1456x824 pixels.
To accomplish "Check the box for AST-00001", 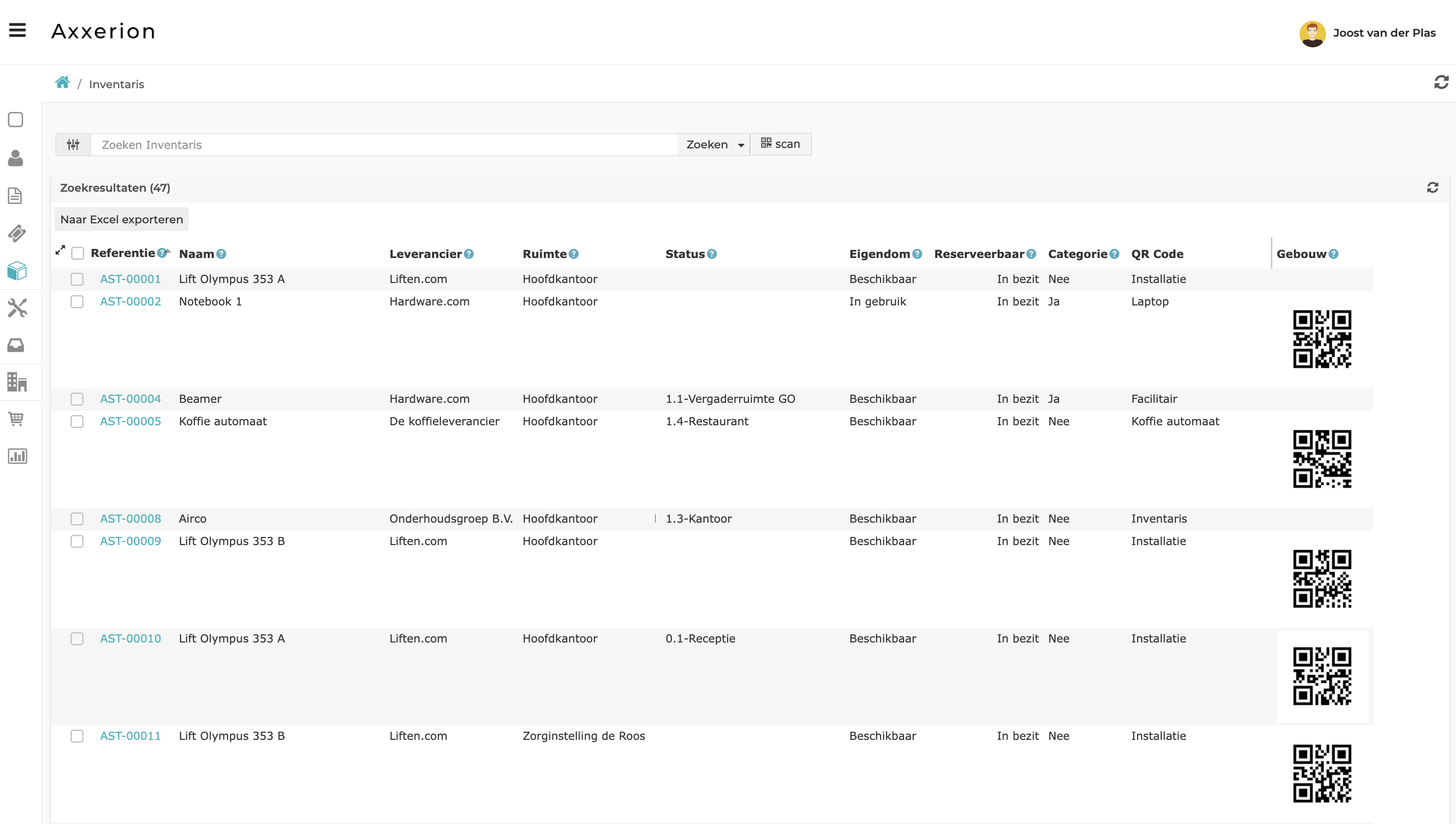I will tap(77, 279).
